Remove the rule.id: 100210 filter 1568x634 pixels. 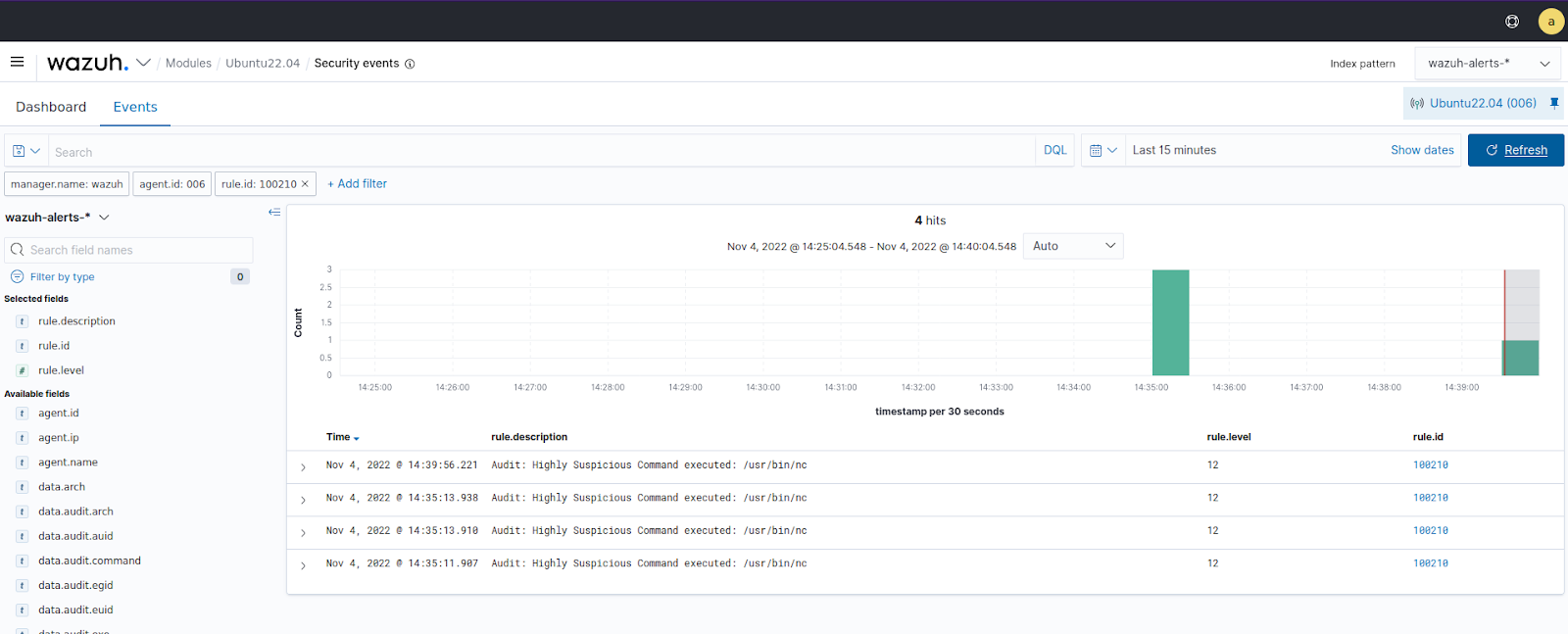305,184
